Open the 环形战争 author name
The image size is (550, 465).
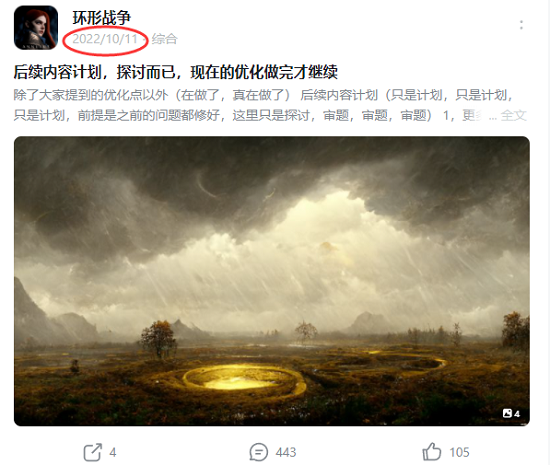pyautogui.click(x=102, y=18)
